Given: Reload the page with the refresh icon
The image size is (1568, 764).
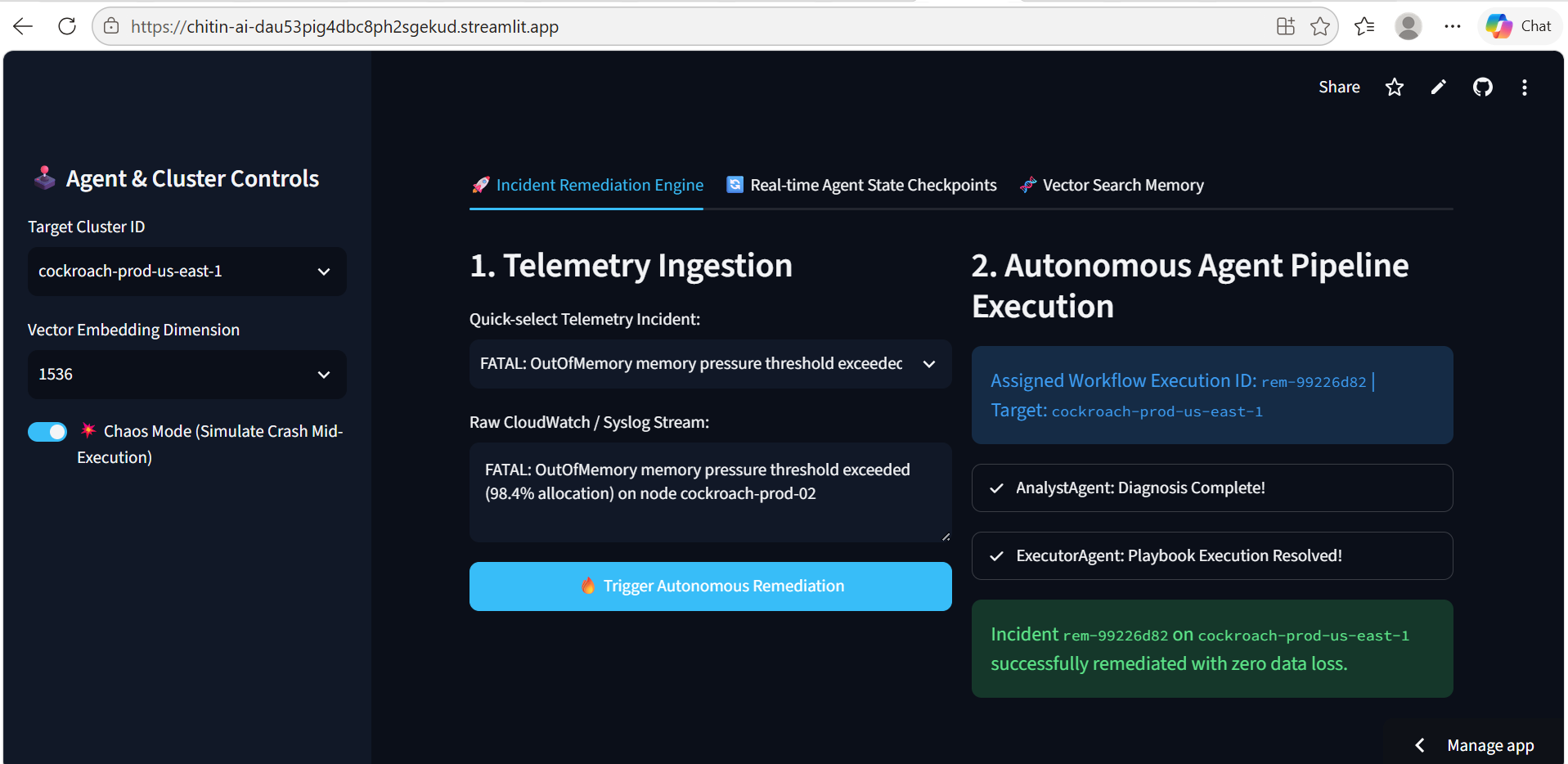Looking at the screenshot, I should point(67,26).
